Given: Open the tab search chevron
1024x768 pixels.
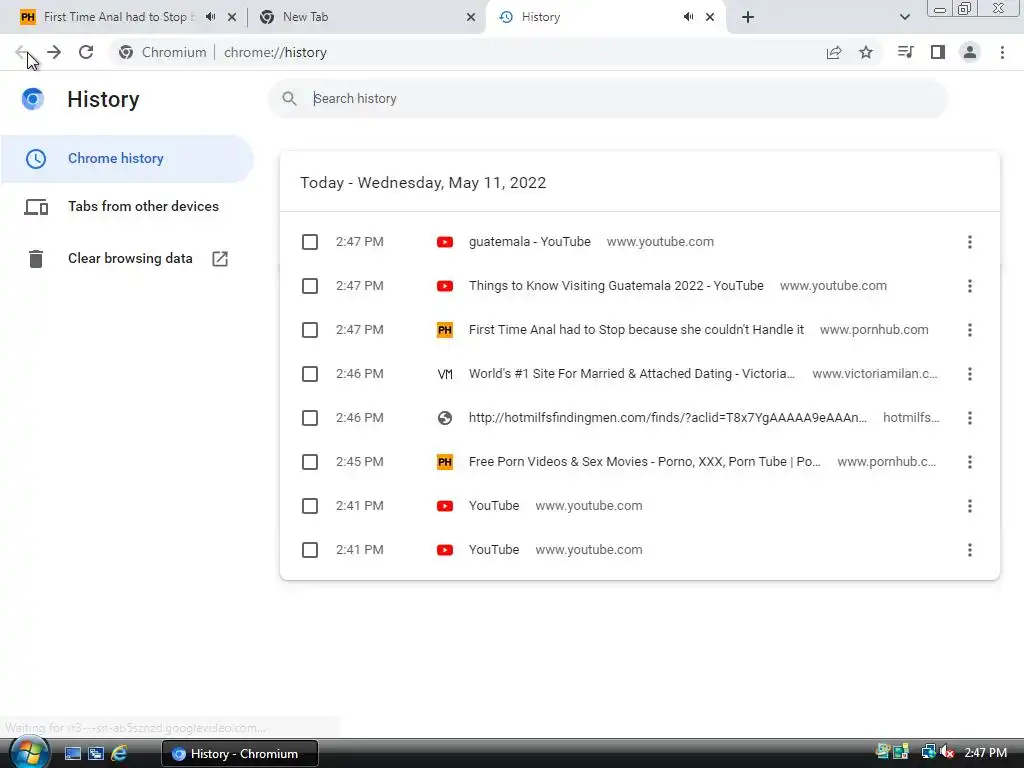Looking at the screenshot, I should [904, 17].
